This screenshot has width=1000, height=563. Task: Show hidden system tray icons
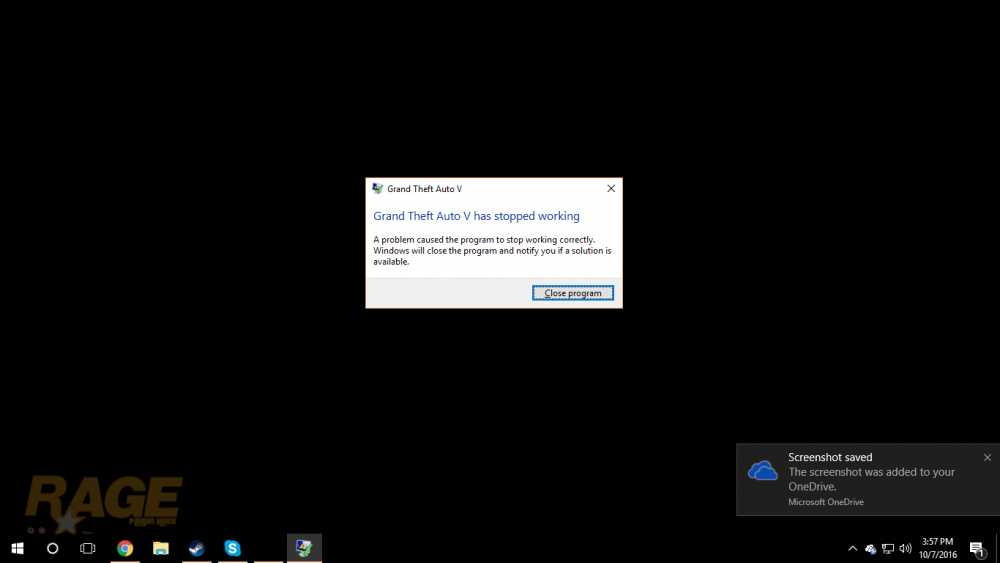point(853,548)
